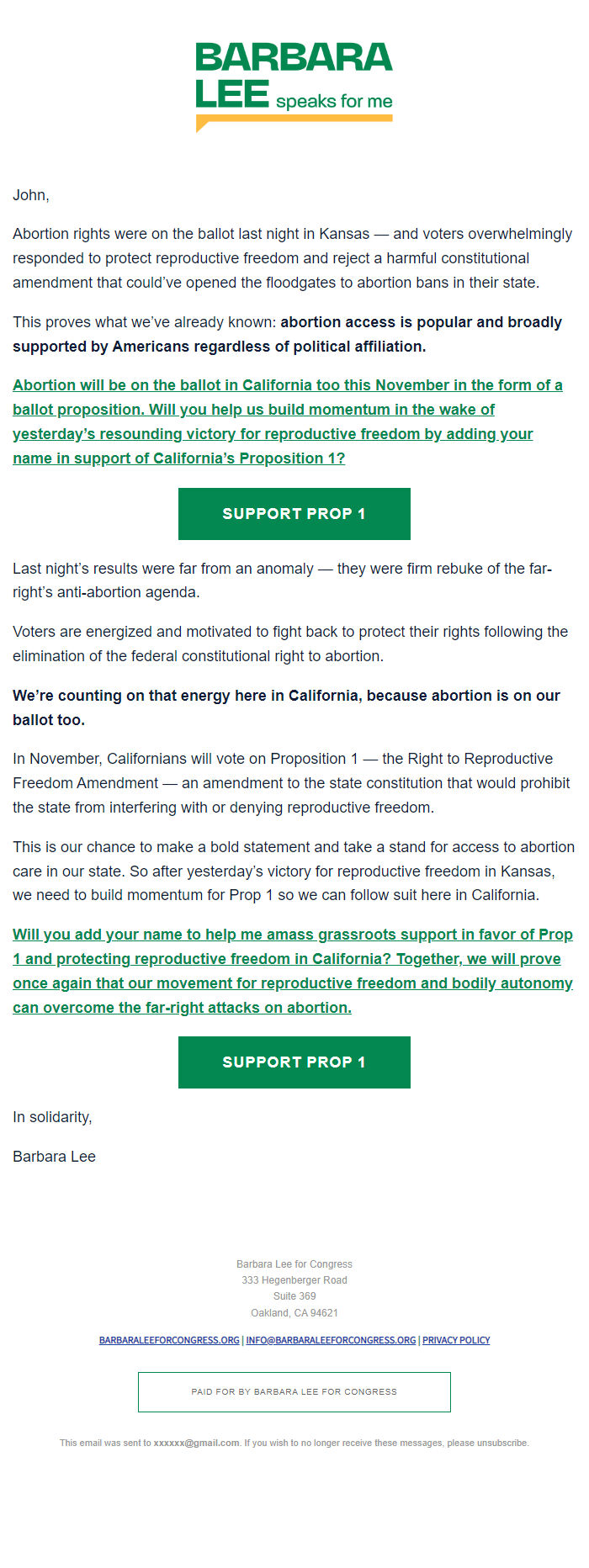Click the 'Oakland, CA 94621' footer line
The width and height of the screenshot is (589, 1568).
pos(294,1313)
